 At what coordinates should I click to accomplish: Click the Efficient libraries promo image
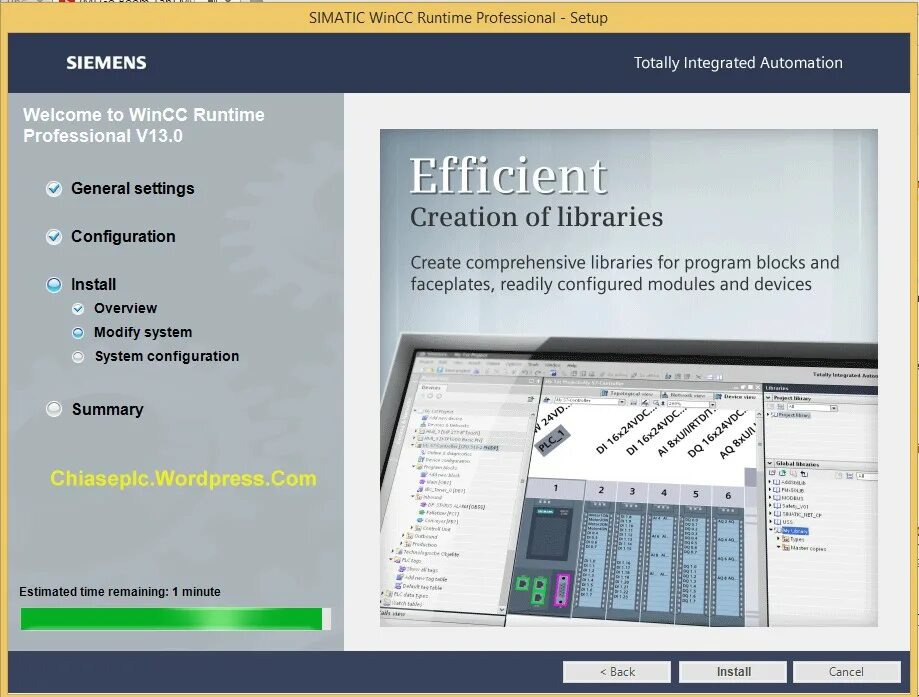coord(628,378)
